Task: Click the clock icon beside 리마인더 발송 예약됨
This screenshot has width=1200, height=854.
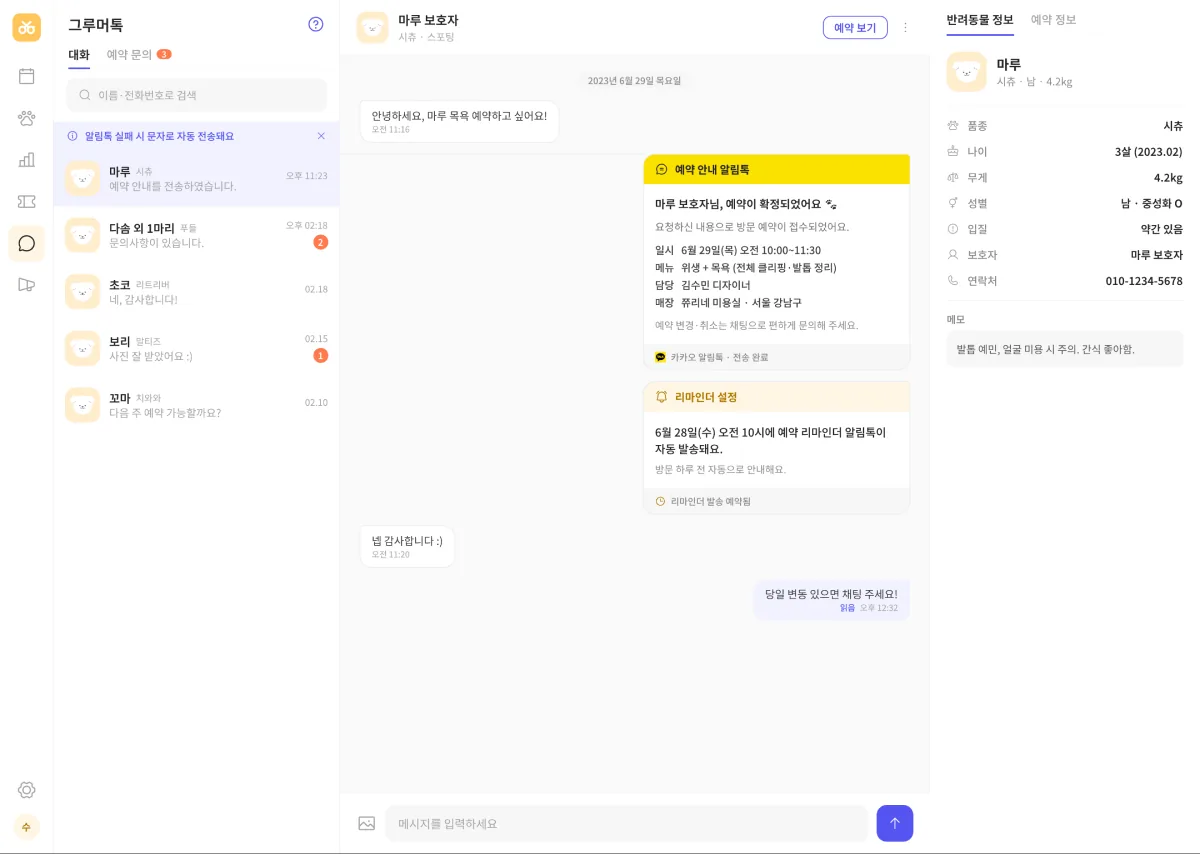Action: [x=660, y=501]
